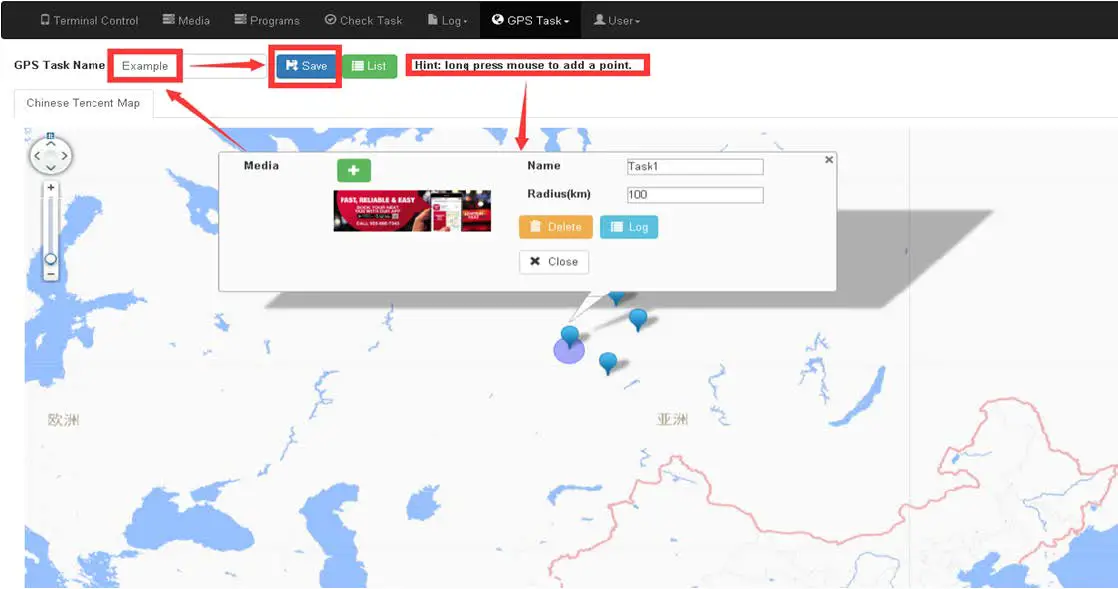
Task: Expand the Log dropdown menu
Action: [x=448, y=20]
